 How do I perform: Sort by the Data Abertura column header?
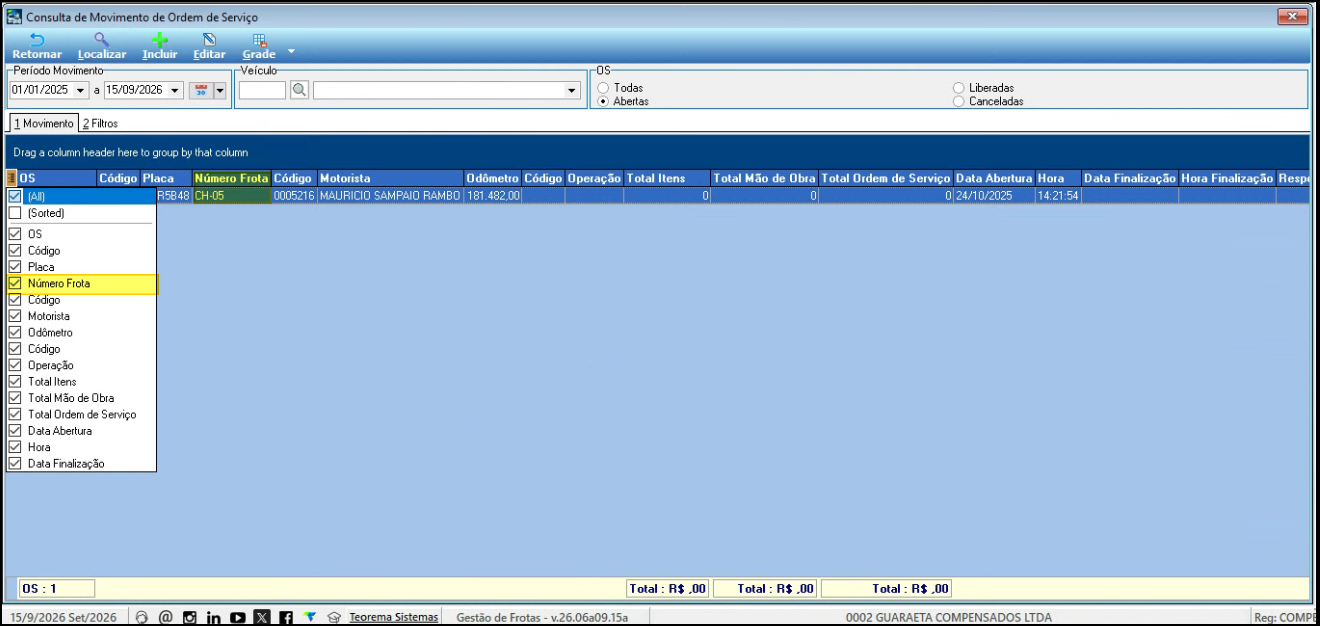pyautogui.click(x=994, y=179)
